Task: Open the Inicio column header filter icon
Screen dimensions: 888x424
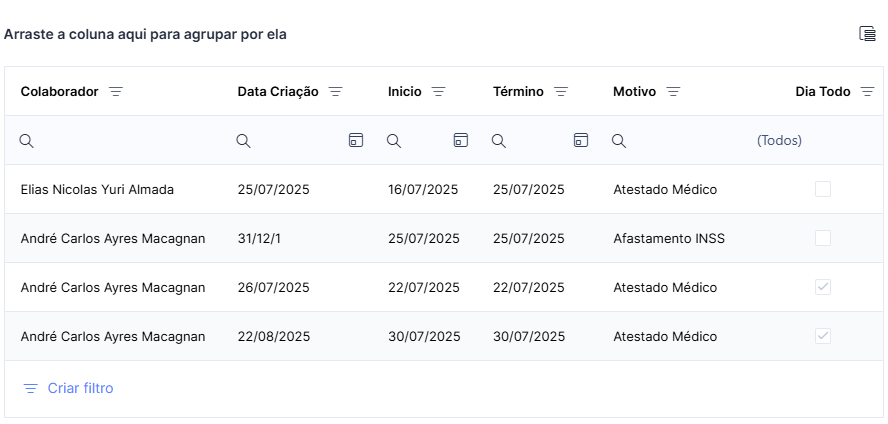Action: coord(439,92)
